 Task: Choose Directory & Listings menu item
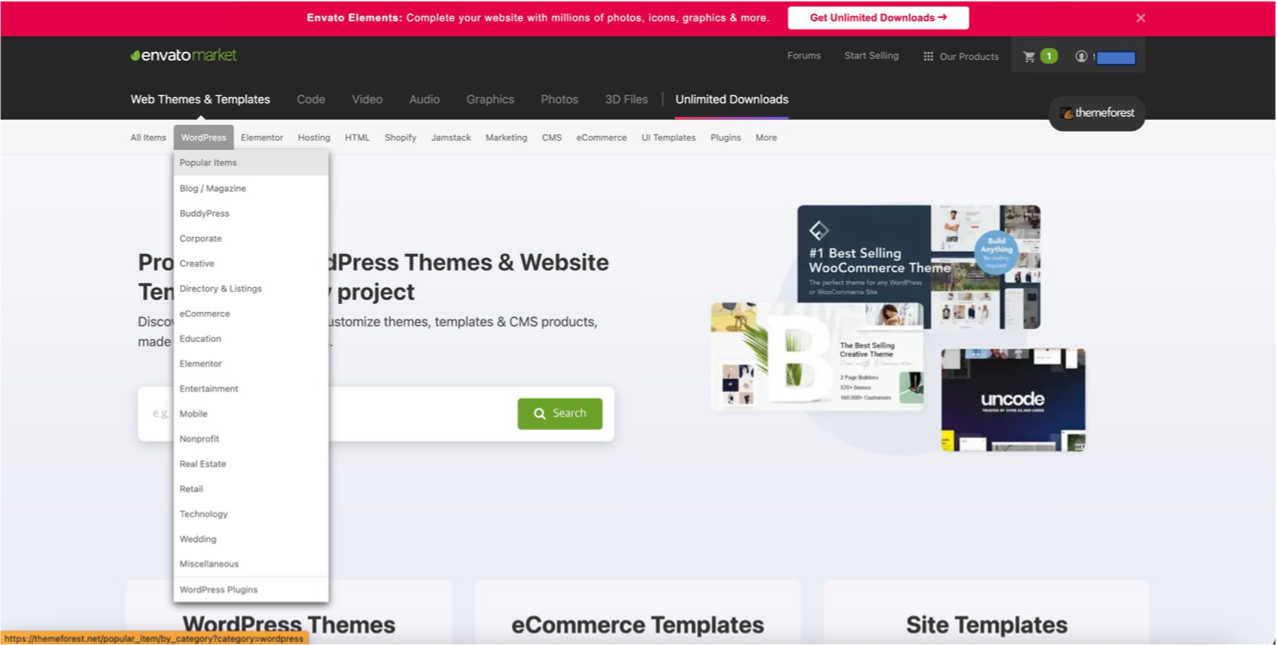coord(251,288)
